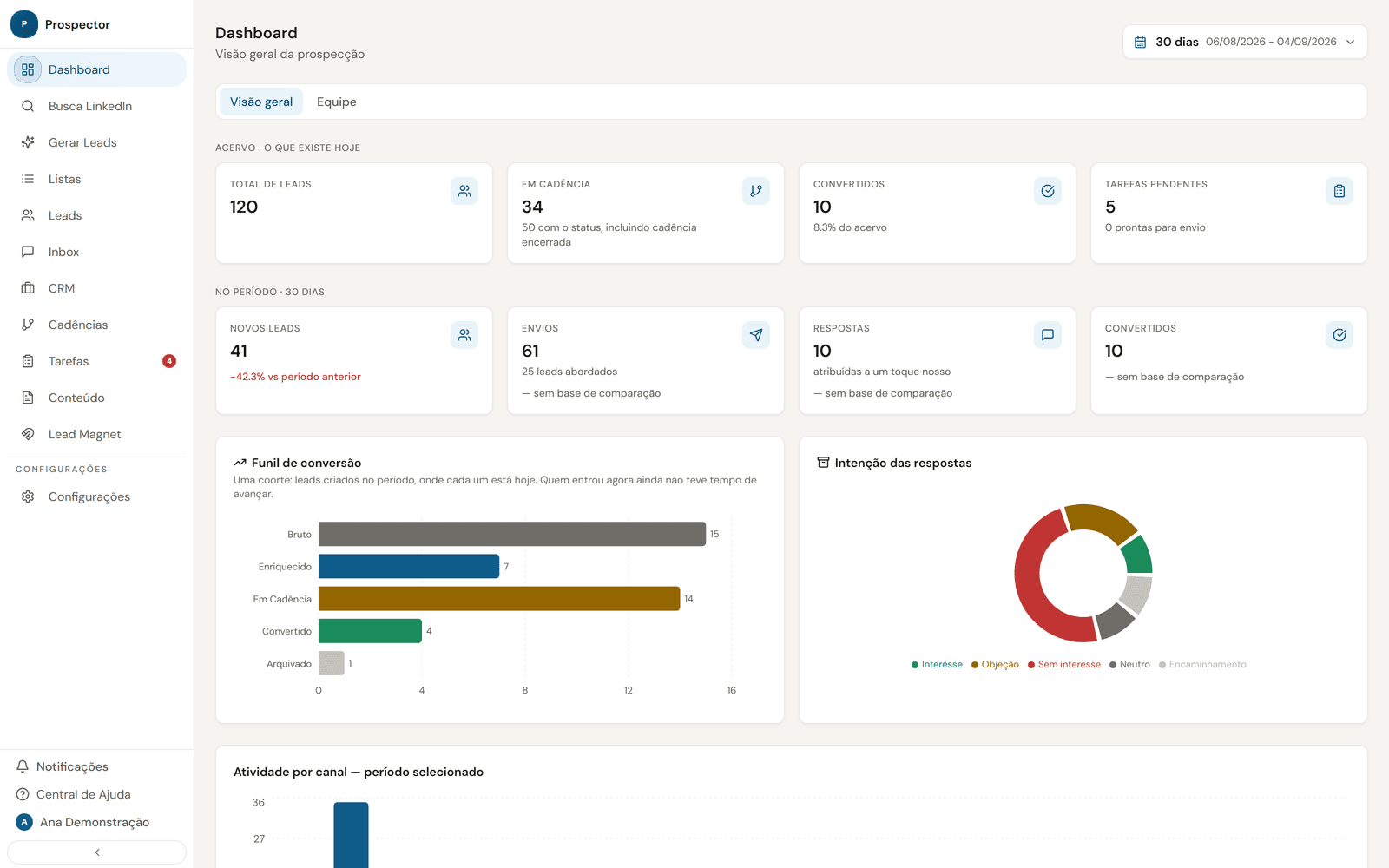
Task: Switch to the Equipe tab
Action: point(337,102)
